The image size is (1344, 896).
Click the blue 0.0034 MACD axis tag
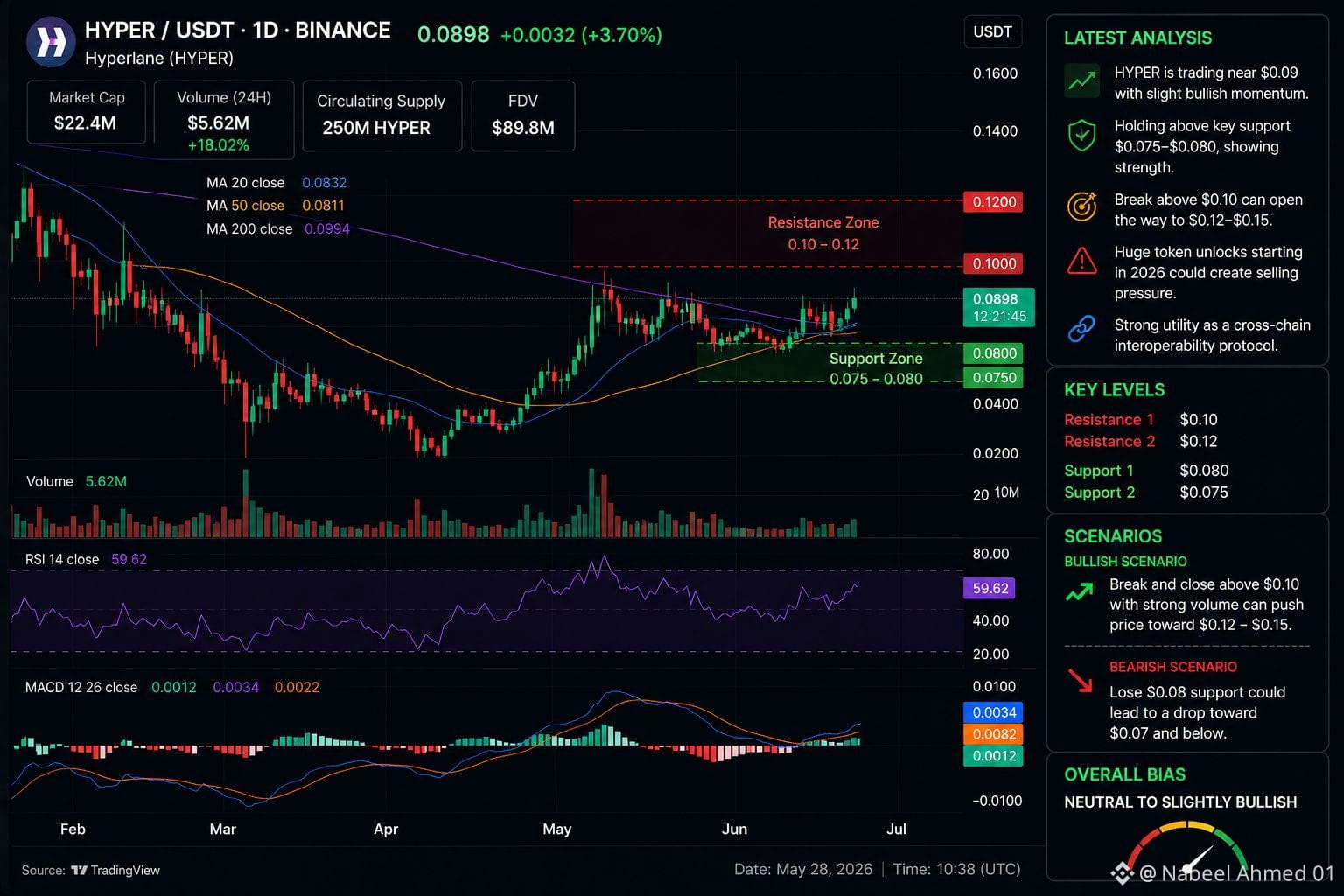[x=993, y=712]
